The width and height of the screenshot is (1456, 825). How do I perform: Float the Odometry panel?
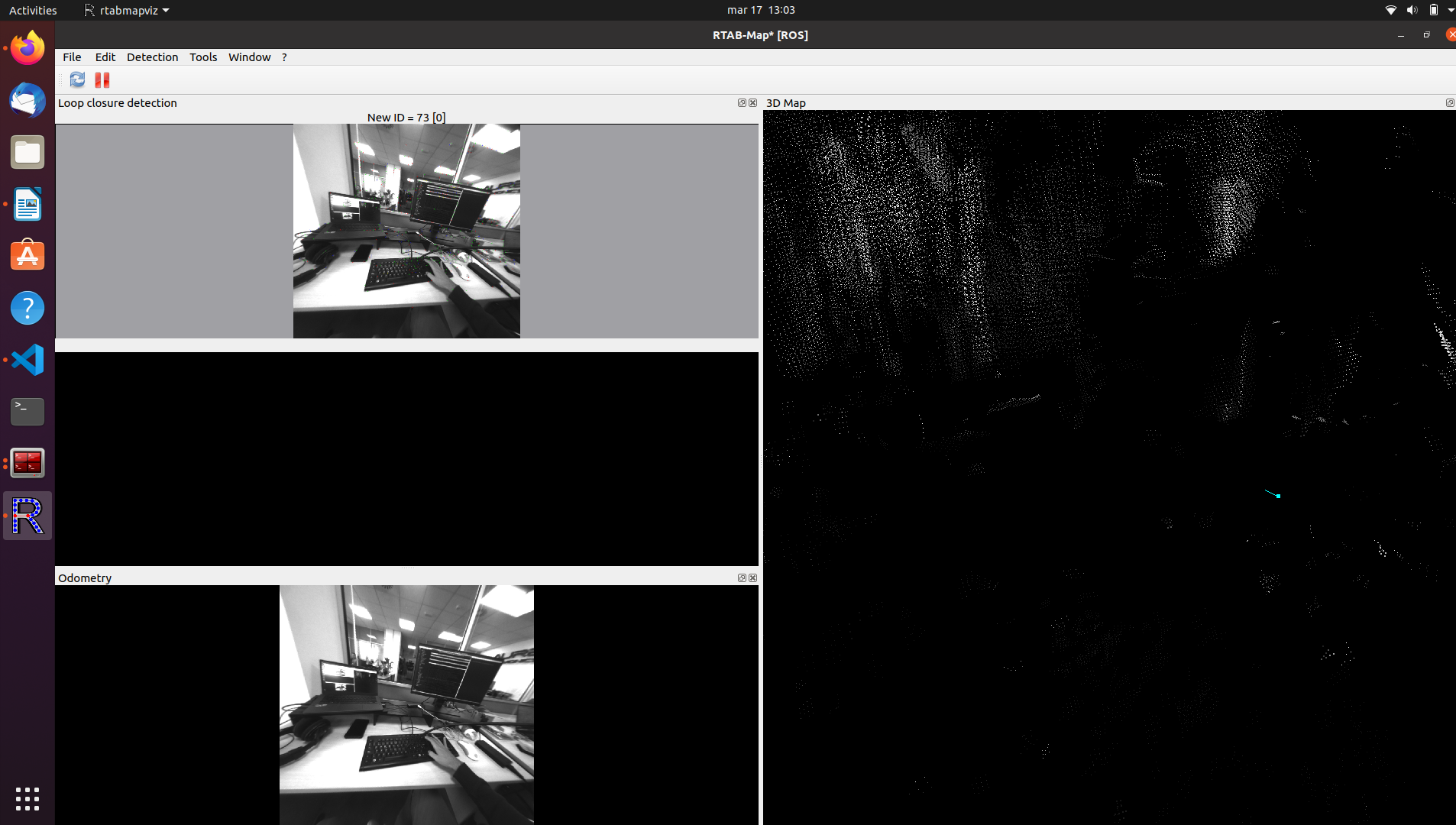pyautogui.click(x=741, y=577)
